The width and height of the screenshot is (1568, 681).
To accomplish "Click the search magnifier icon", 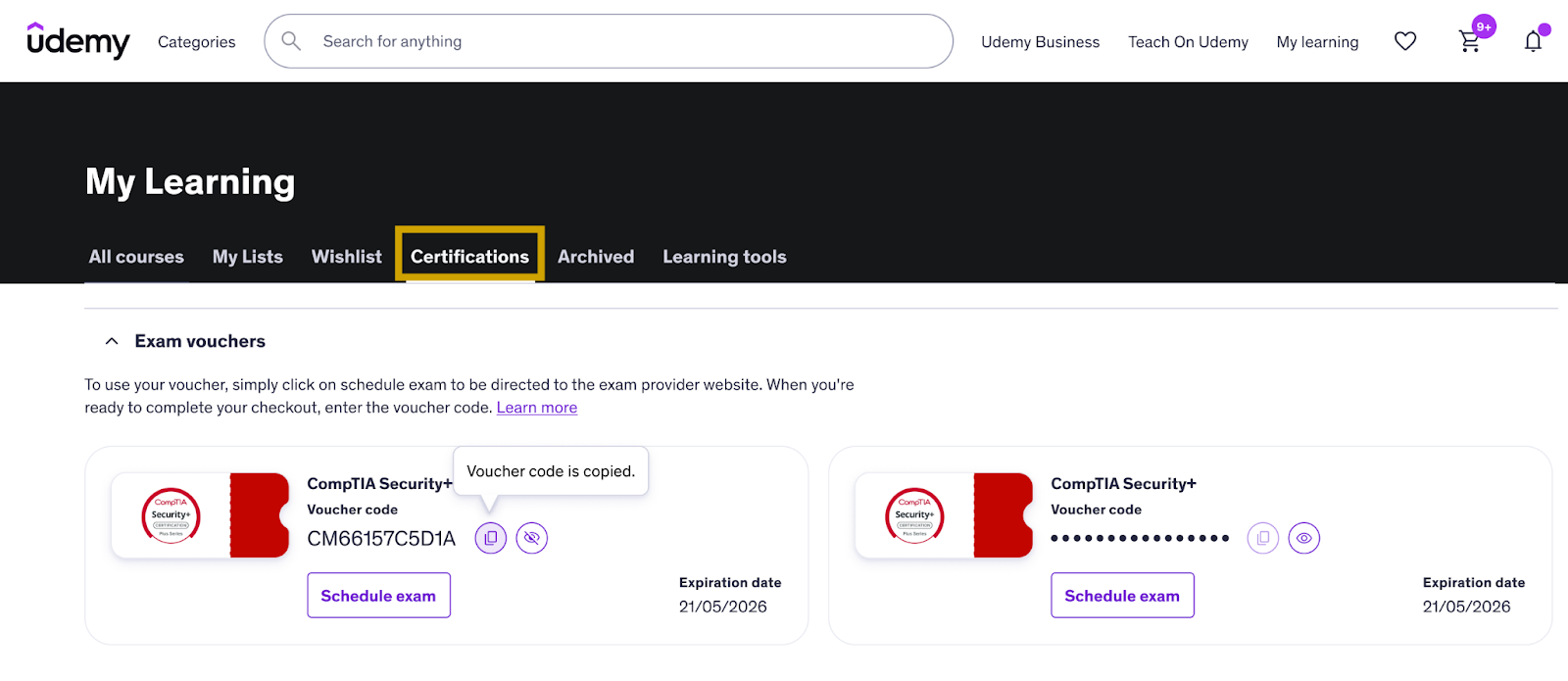I will (x=291, y=41).
